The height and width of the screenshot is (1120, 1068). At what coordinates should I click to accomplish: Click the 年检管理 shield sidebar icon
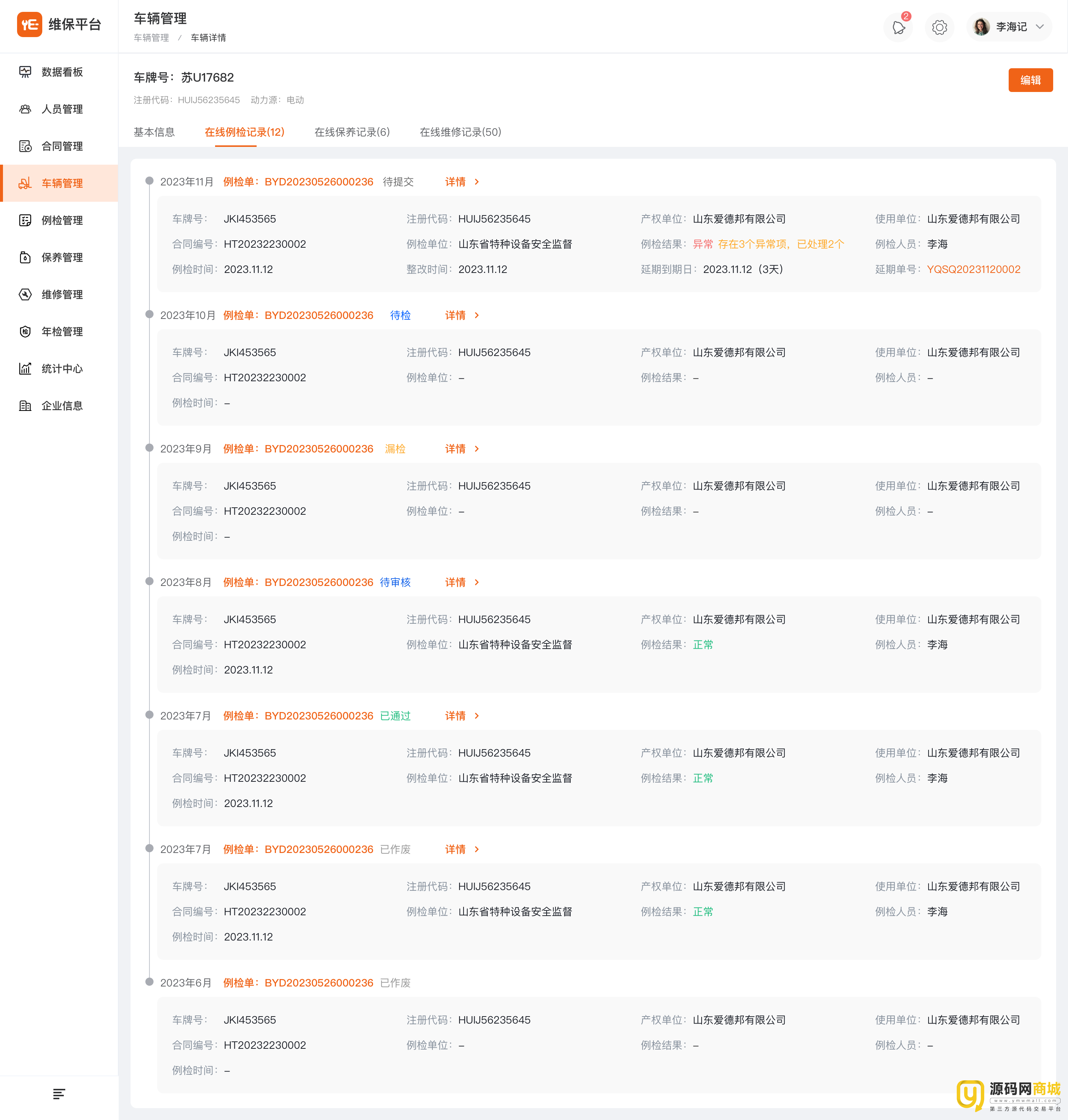25,332
